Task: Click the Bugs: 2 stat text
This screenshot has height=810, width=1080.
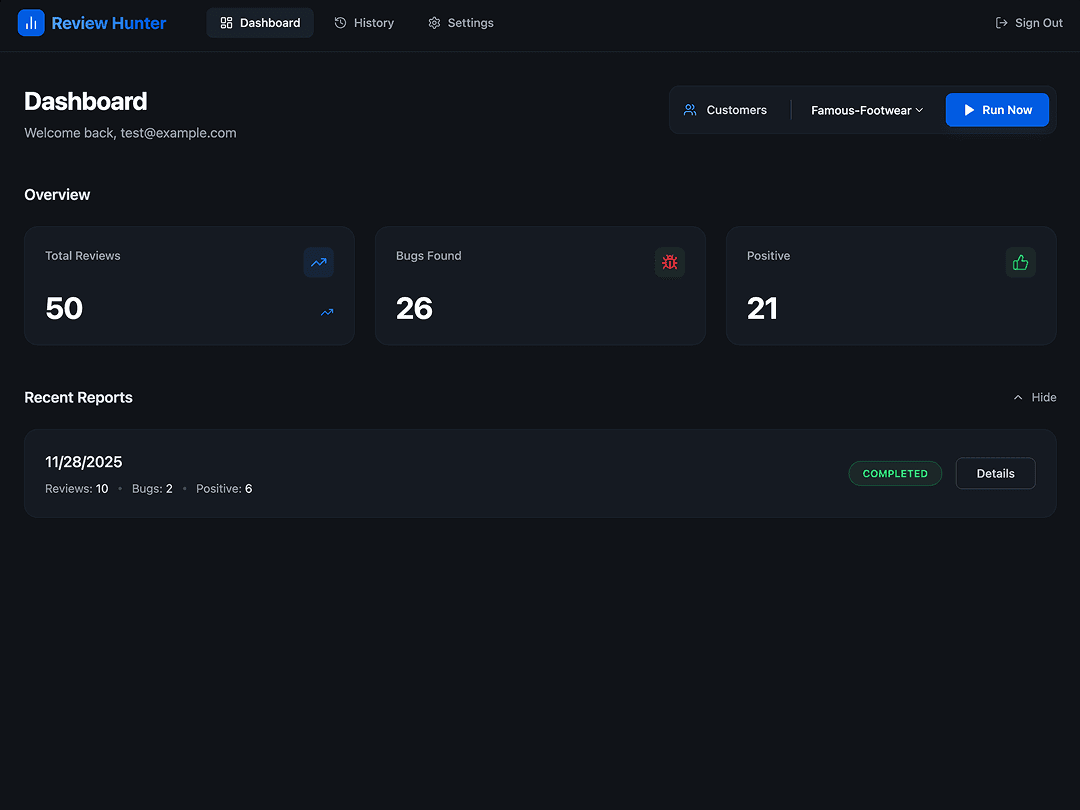Action: pos(152,489)
